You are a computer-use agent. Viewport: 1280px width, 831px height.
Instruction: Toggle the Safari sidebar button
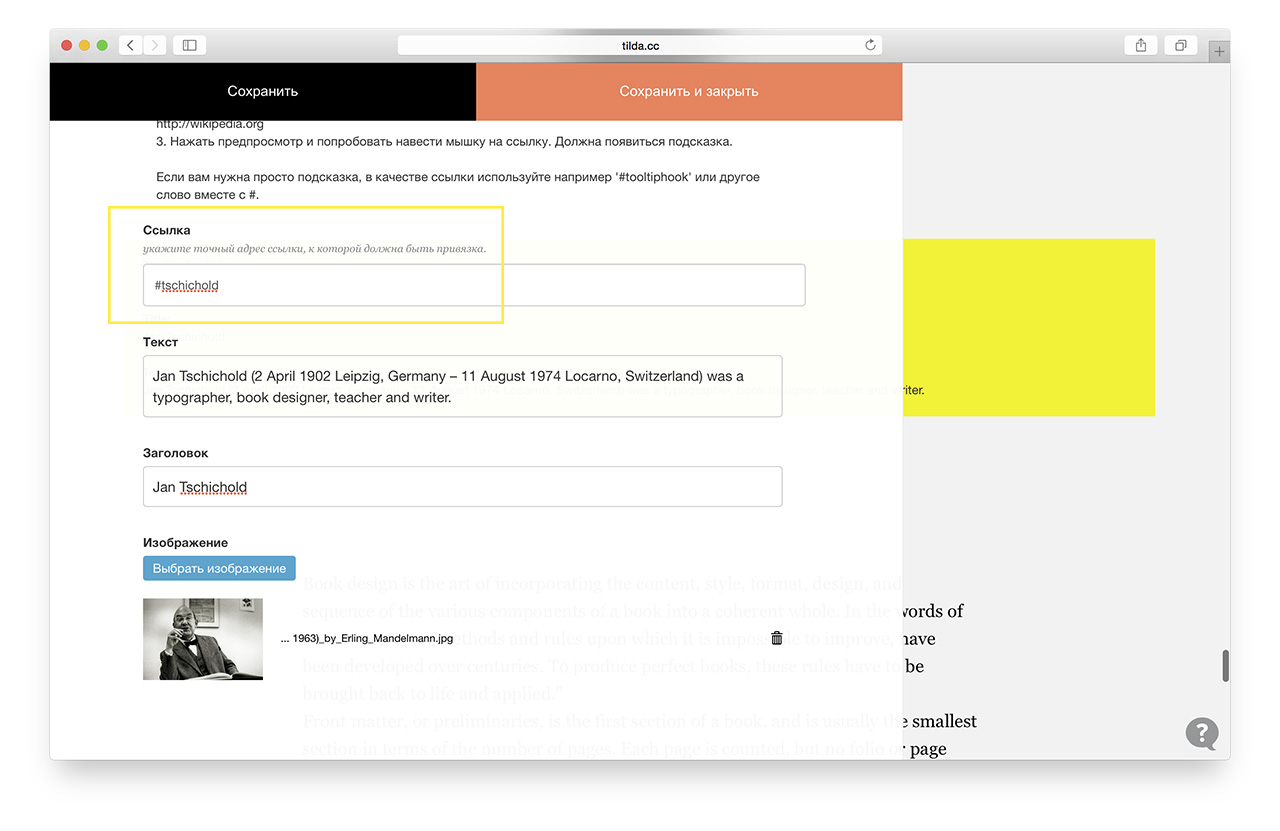coord(190,45)
